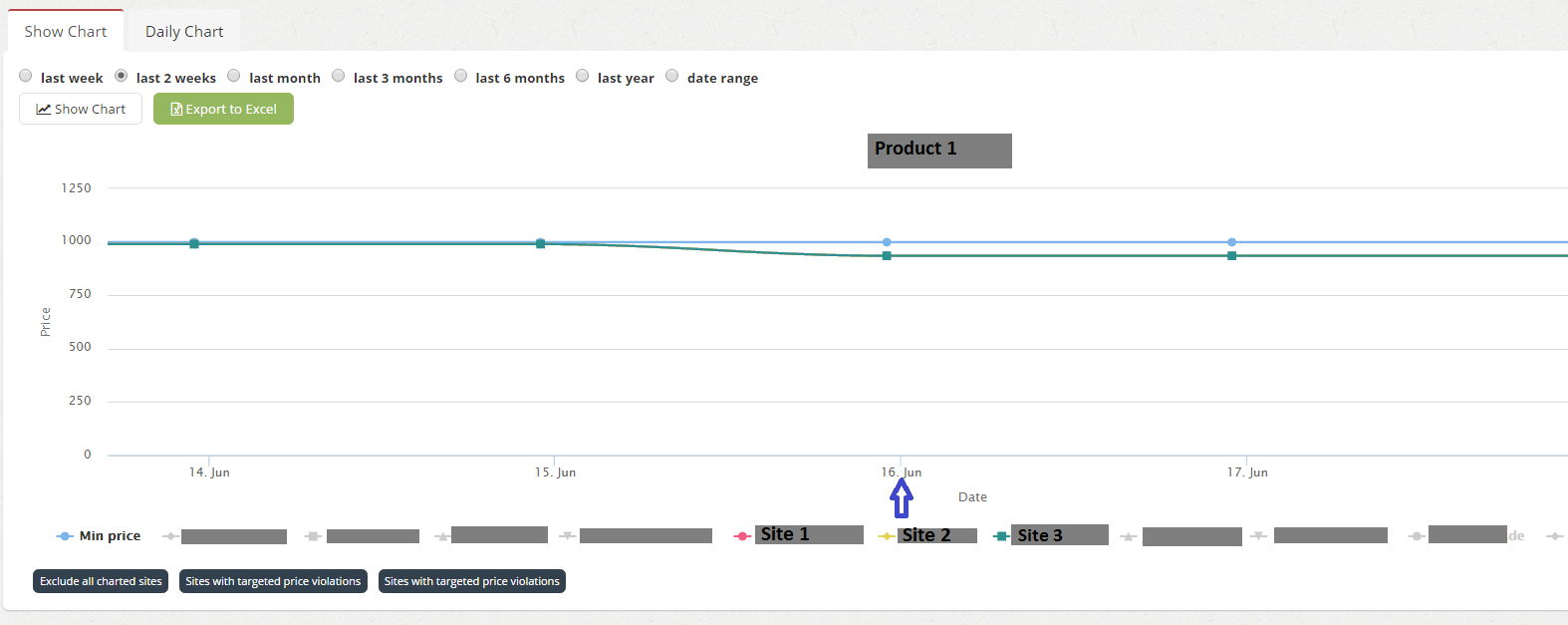1568x625 pixels.
Task: Click the Date x-axis title
Action: 972,497
